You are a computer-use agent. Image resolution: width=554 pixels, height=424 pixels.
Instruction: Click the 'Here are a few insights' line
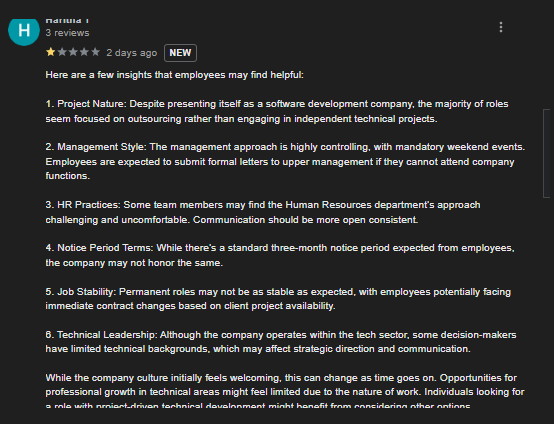(174, 75)
